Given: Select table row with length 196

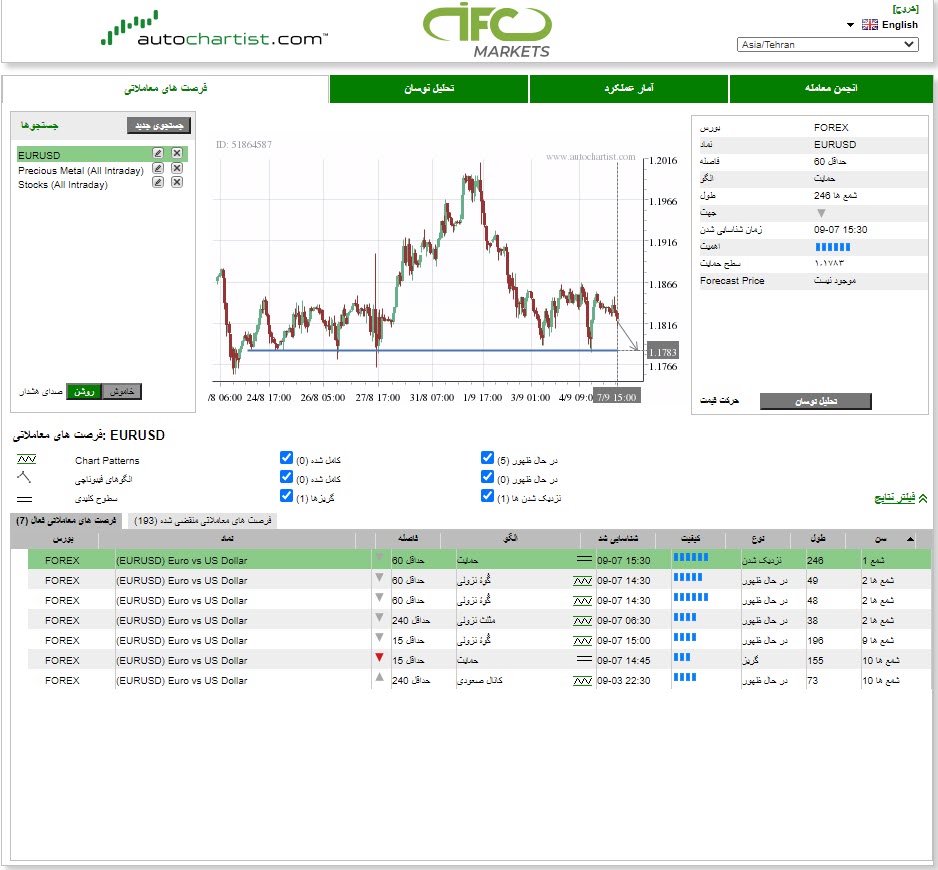Looking at the screenshot, I should pos(479,640).
